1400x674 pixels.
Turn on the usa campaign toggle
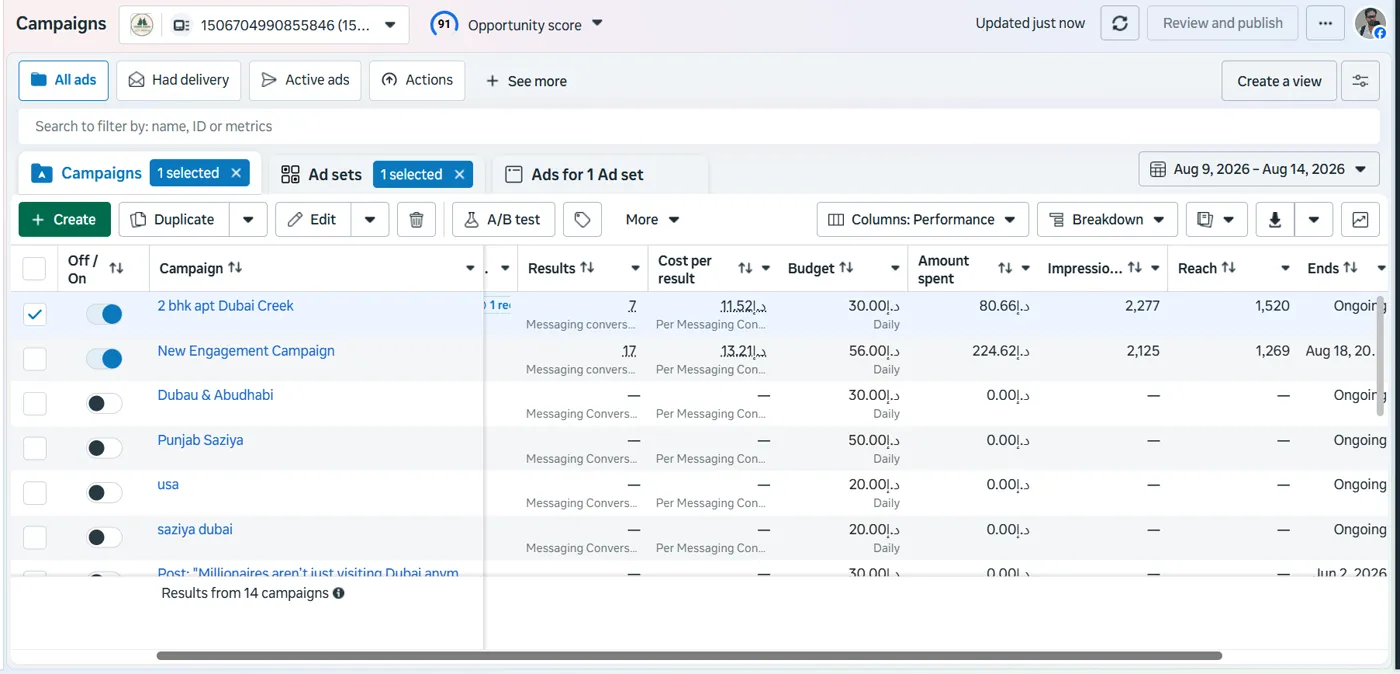click(x=104, y=493)
